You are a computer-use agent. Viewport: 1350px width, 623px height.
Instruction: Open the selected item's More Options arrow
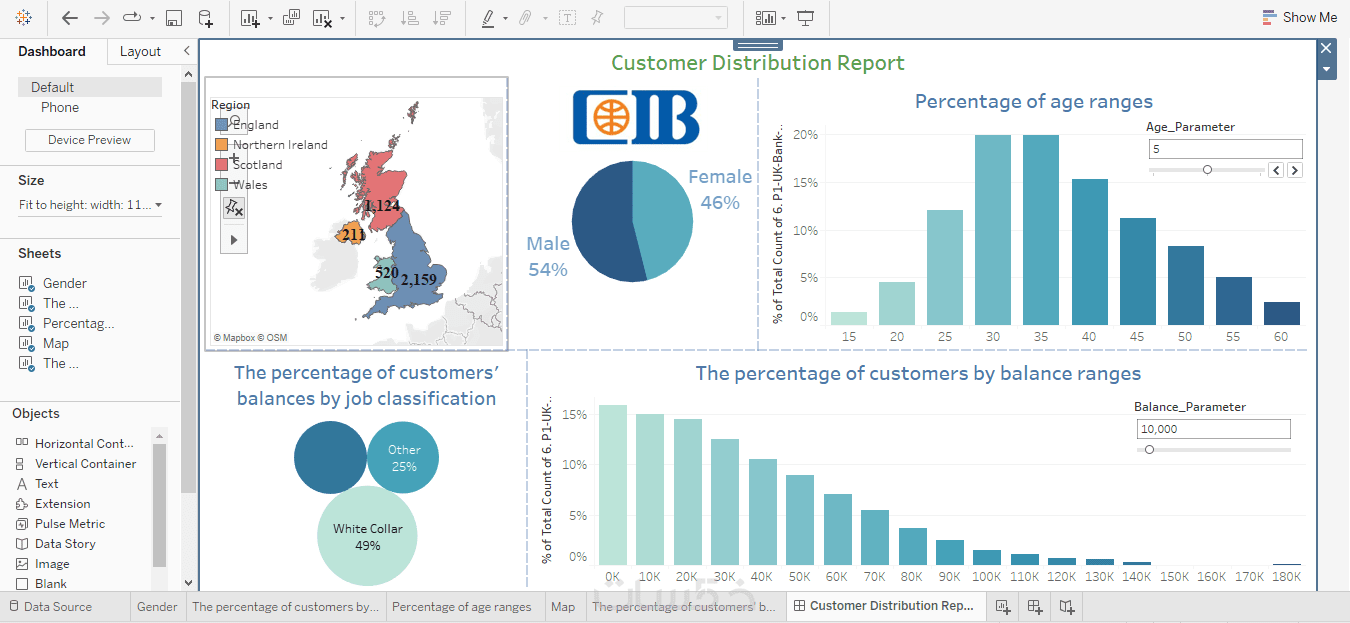tap(1326, 69)
